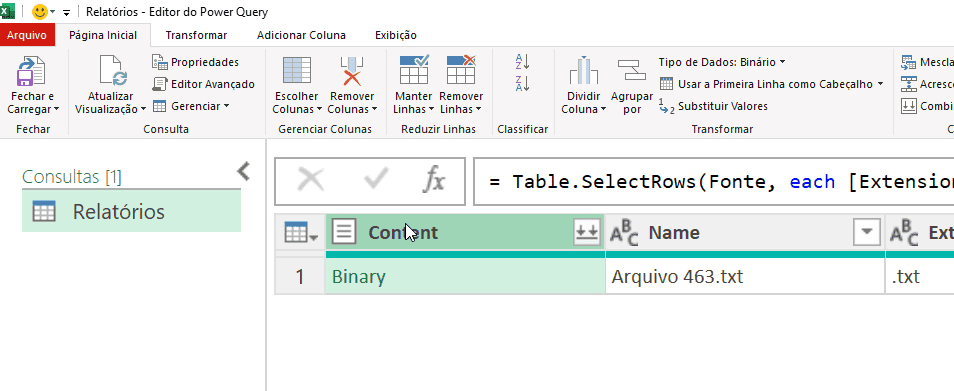Image resolution: width=954 pixels, height=391 pixels.
Task: Switch to Página Inicial tab
Action: point(103,35)
